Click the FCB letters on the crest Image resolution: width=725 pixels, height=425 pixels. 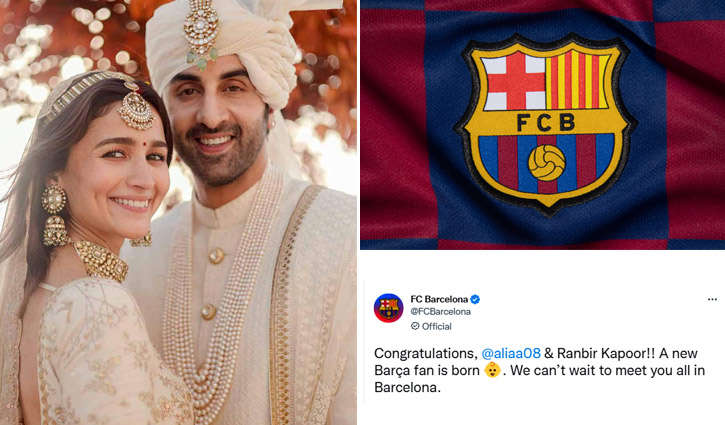pyautogui.click(x=546, y=123)
